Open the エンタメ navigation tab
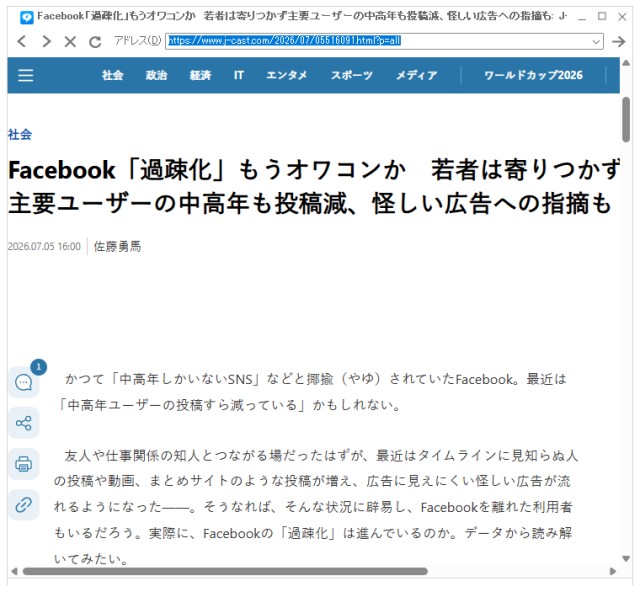 [x=287, y=75]
